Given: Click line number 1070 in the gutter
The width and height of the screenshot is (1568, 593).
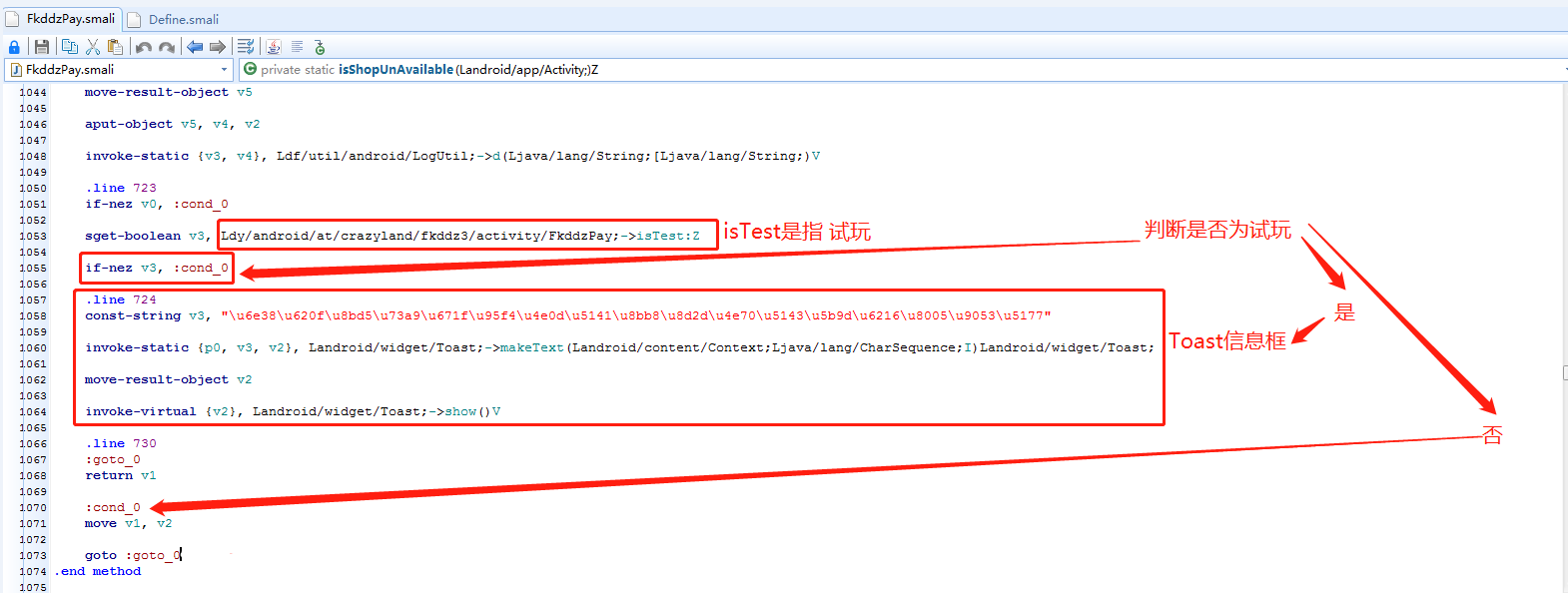Looking at the screenshot, I should click(33, 507).
